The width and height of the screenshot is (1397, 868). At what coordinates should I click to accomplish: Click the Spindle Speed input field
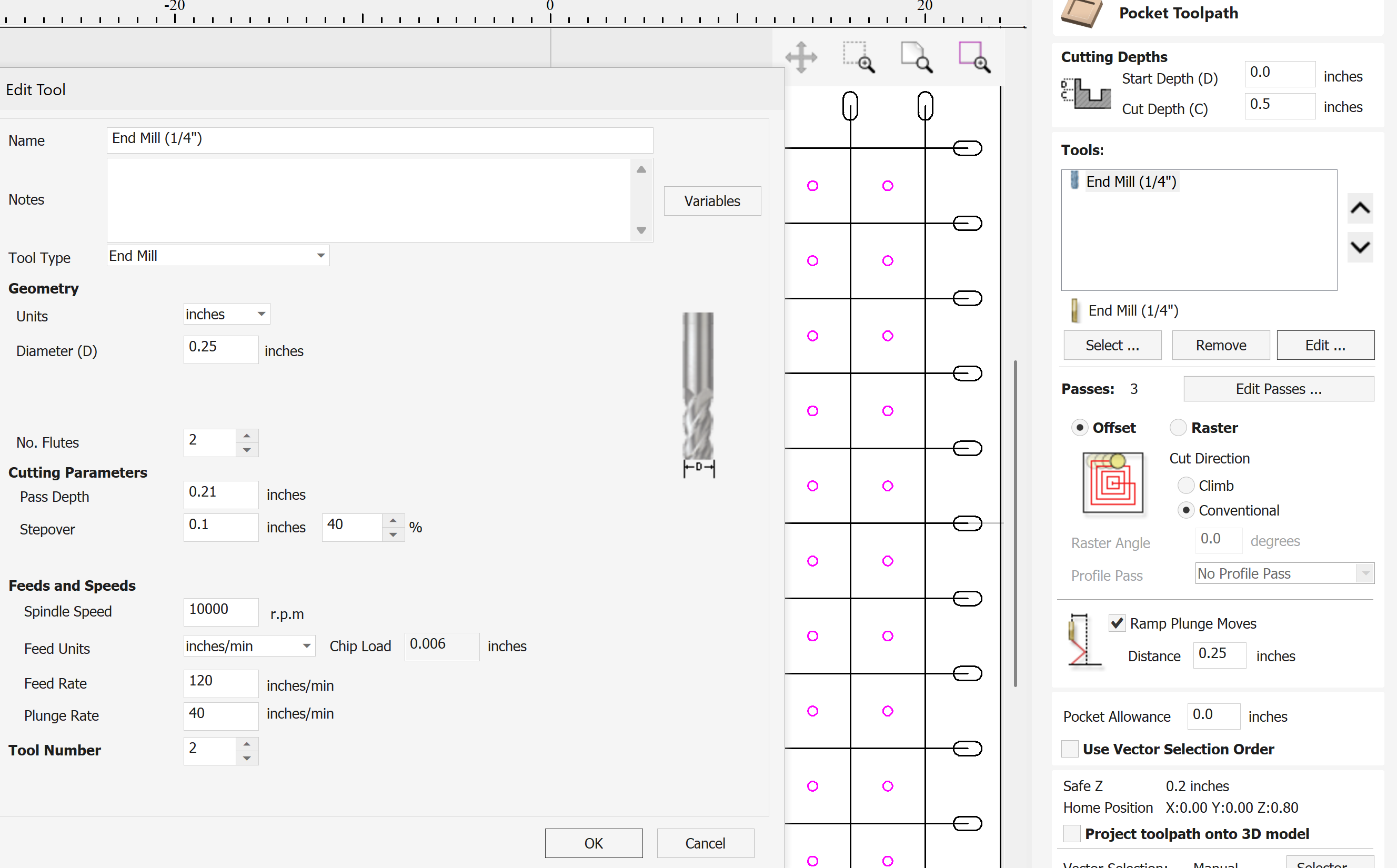point(220,611)
